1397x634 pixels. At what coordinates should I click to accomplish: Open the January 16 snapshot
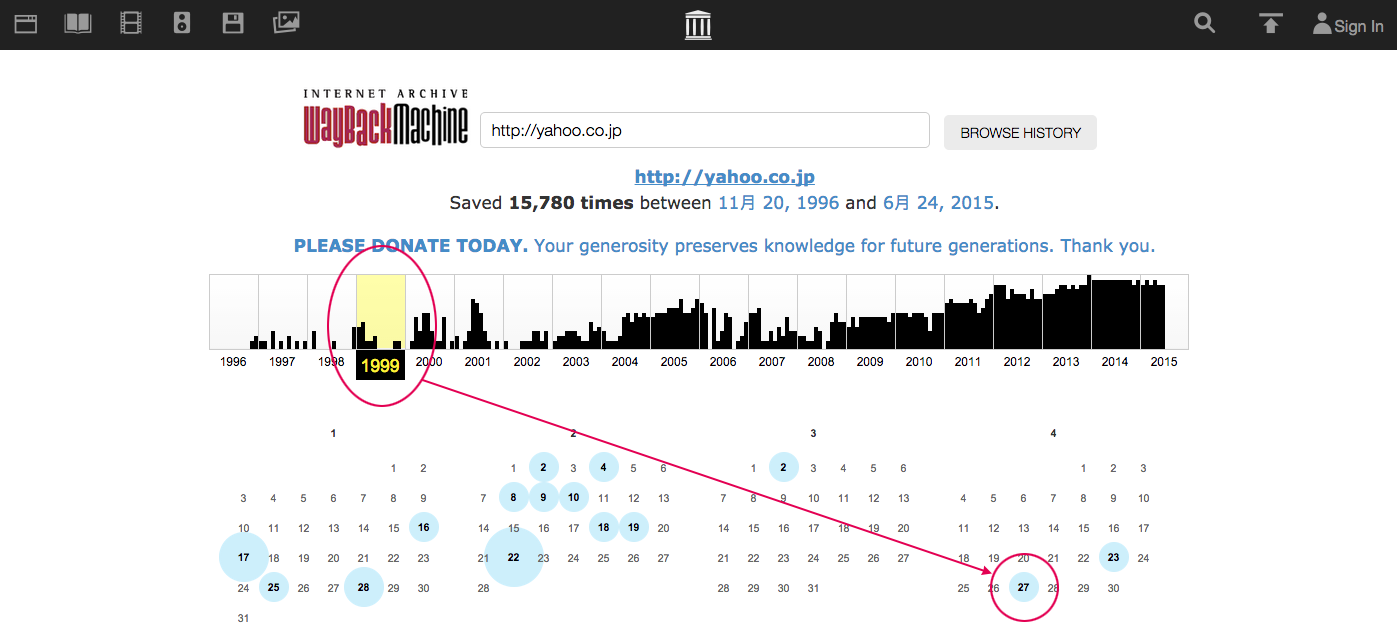[x=424, y=528]
